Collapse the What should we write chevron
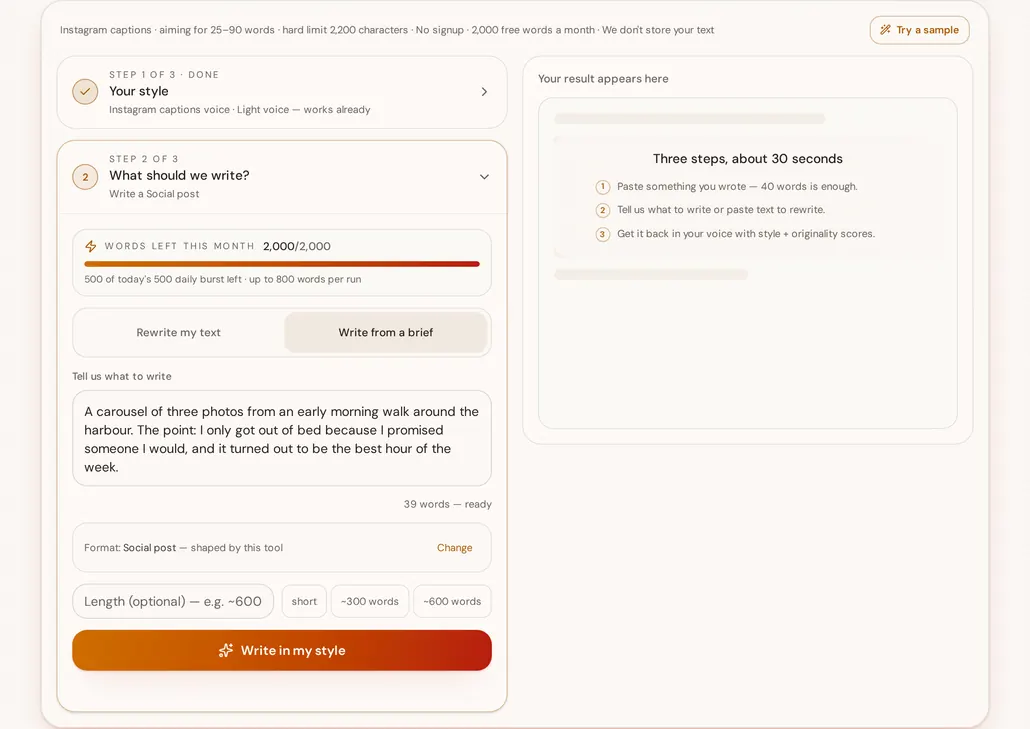The image size is (1030, 729). click(484, 177)
